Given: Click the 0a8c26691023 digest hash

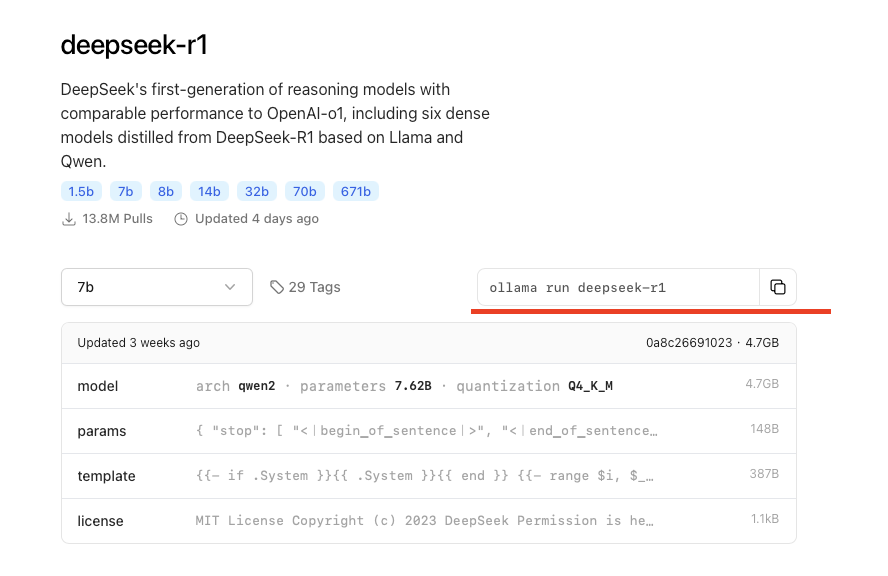Looking at the screenshot, I should (688, 343).
